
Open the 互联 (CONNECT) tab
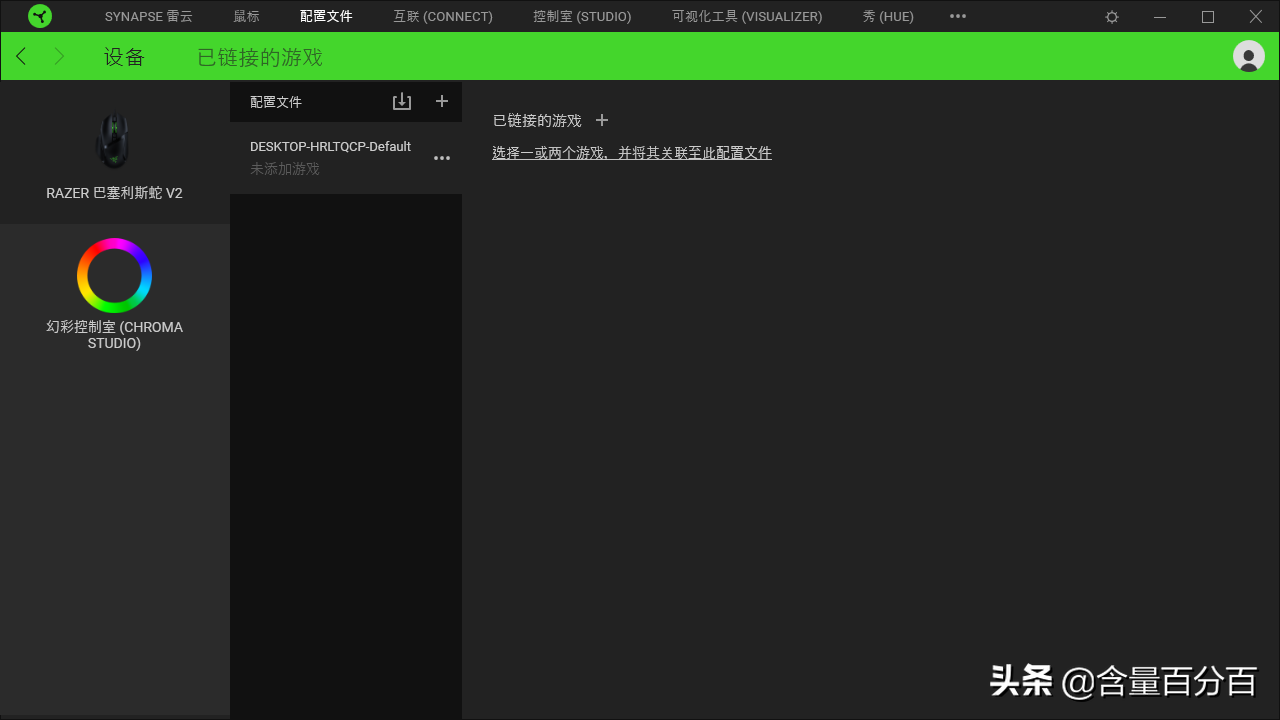tap(443, 17)
